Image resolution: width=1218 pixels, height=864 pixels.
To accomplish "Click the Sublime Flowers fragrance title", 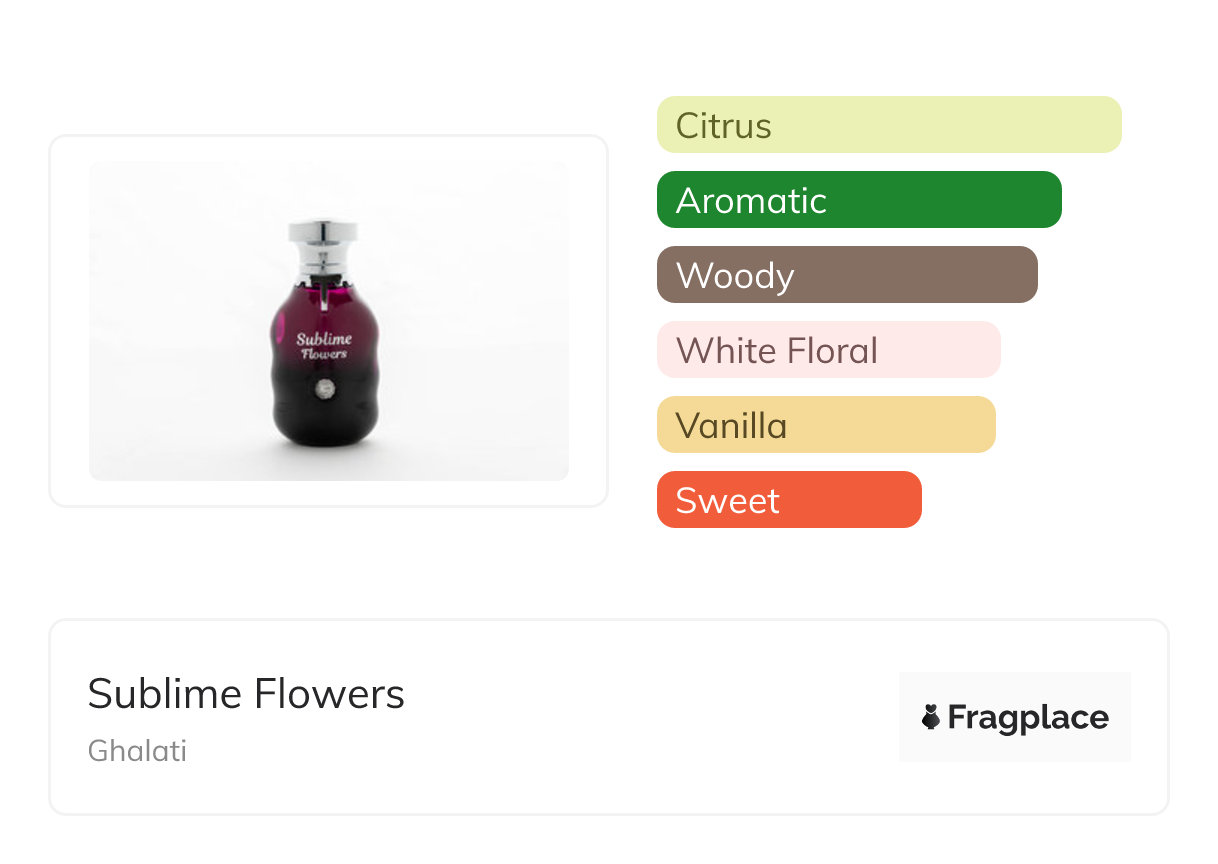I will [246, 693].
